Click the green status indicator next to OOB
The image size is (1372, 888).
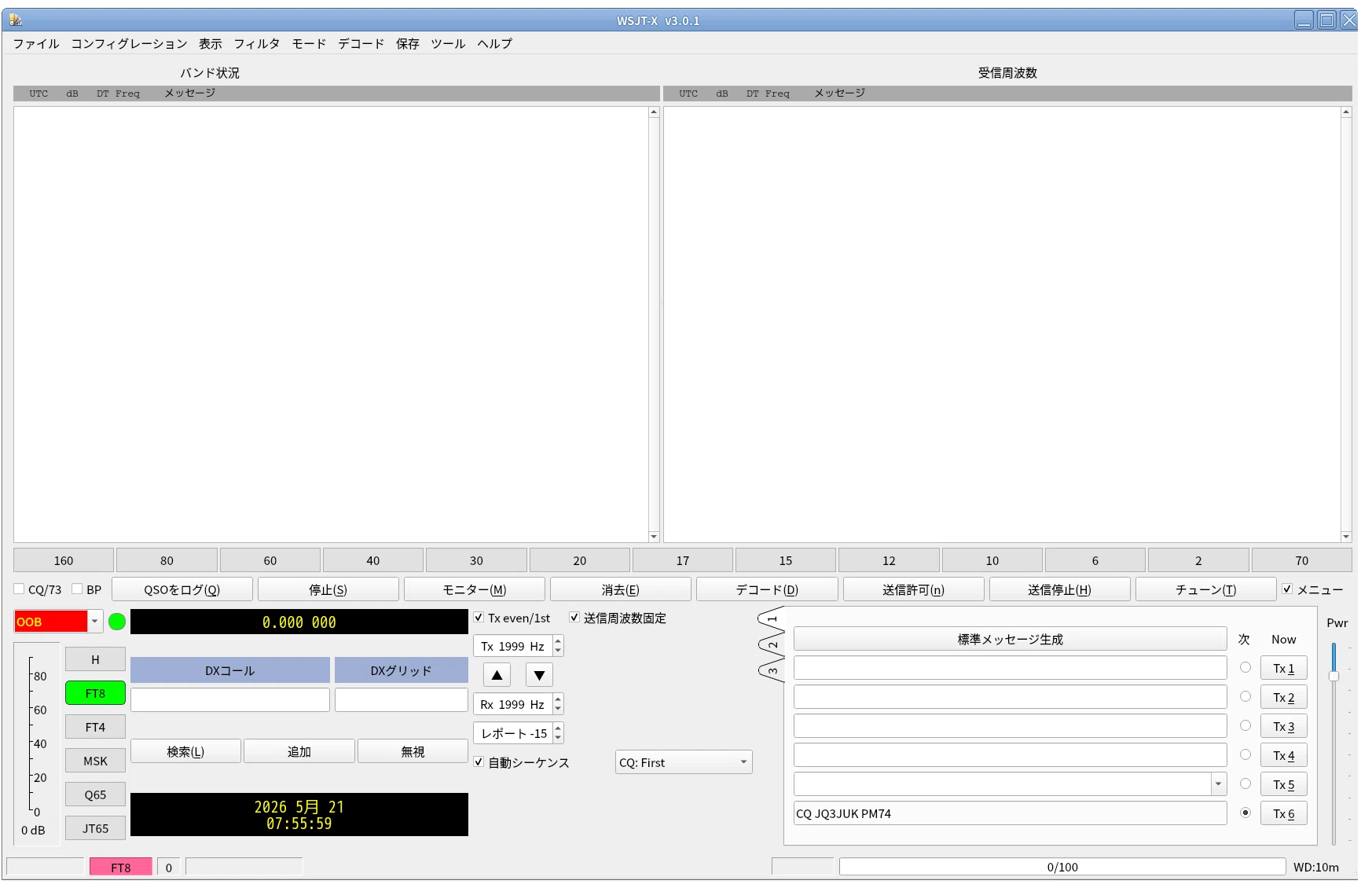point(117,622)
